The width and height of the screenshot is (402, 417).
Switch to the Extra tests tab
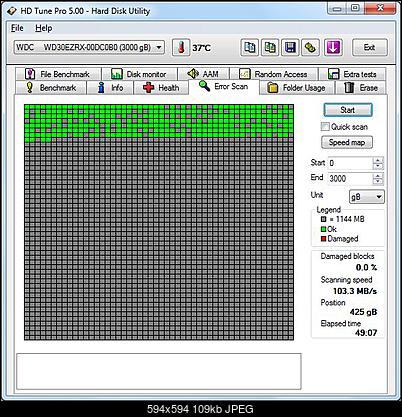click(x=352, y=74)
